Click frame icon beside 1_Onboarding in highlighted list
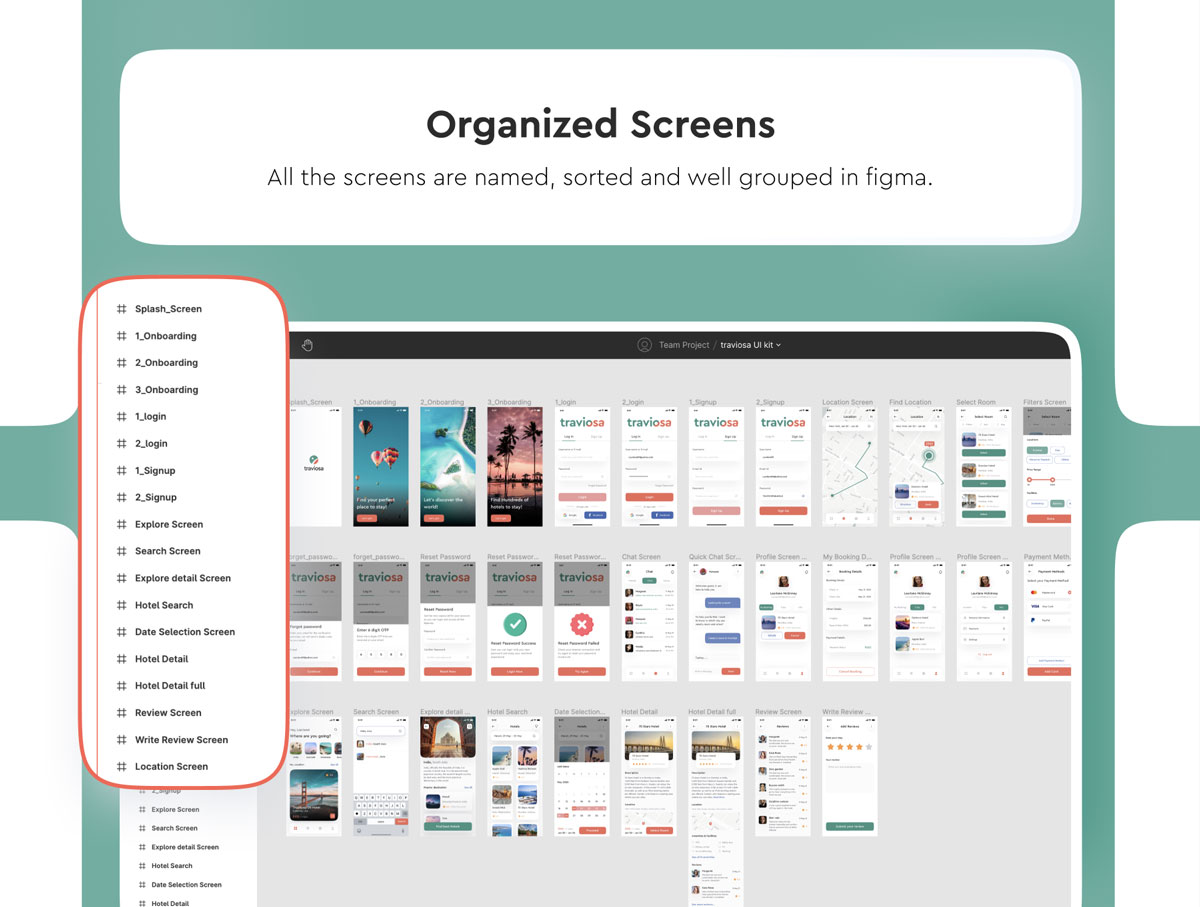The width and height of the screenshot is (1200, 907). click(x=121, y=336)
